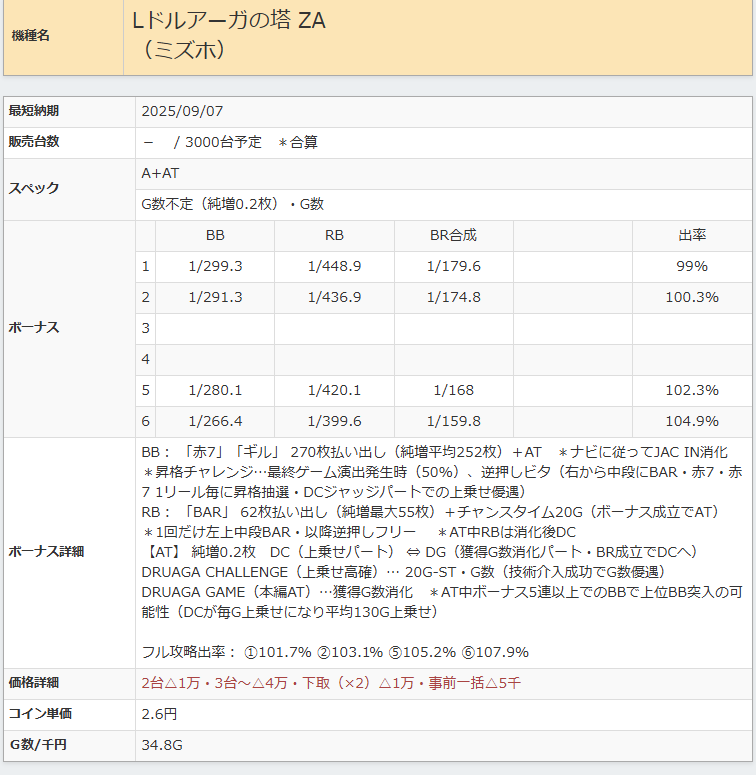Select RB value 1/436.9
This screenshot has width=756, height=775.
[x=335, y=298]
